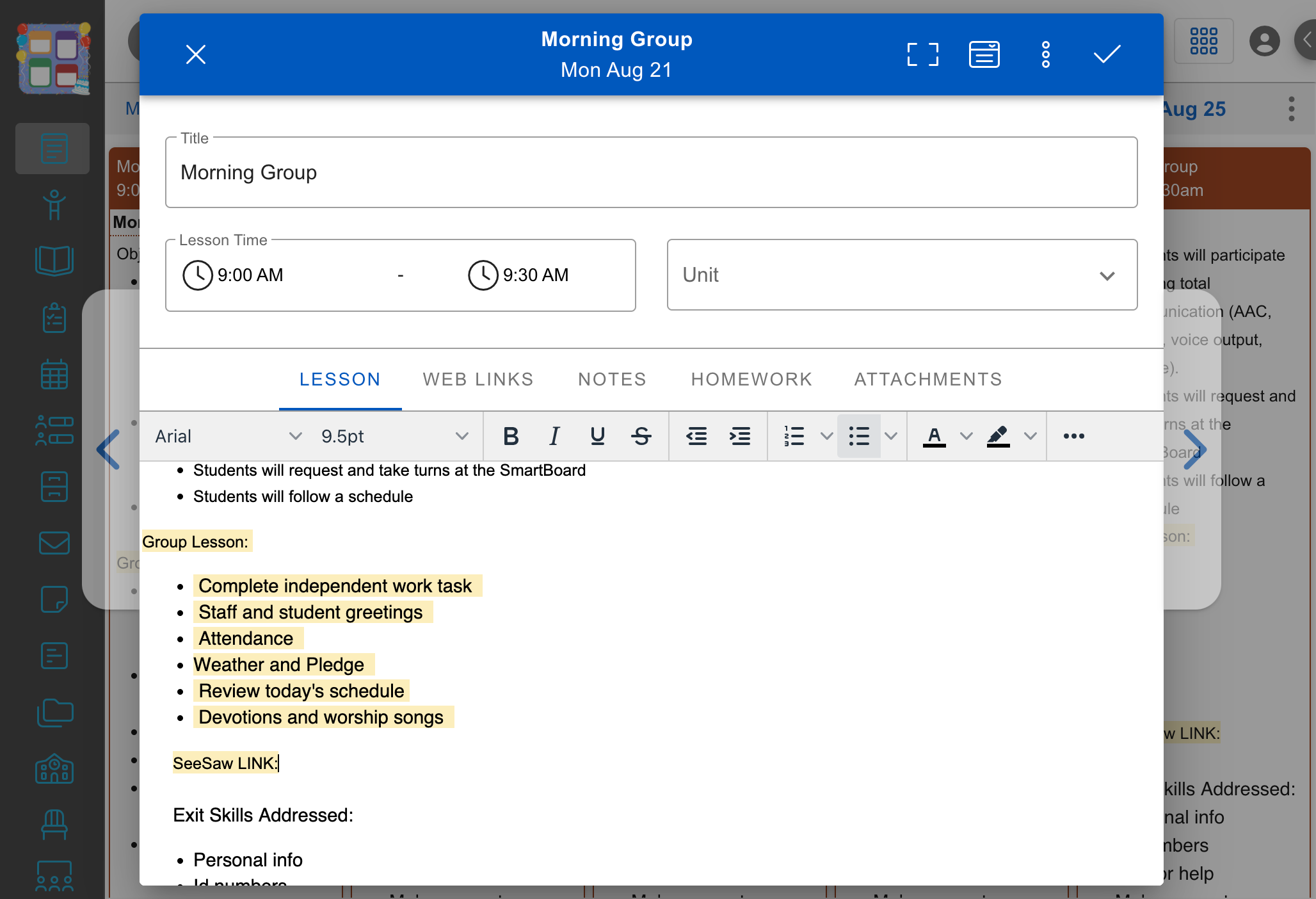Click the Title input field

[651, 172]
